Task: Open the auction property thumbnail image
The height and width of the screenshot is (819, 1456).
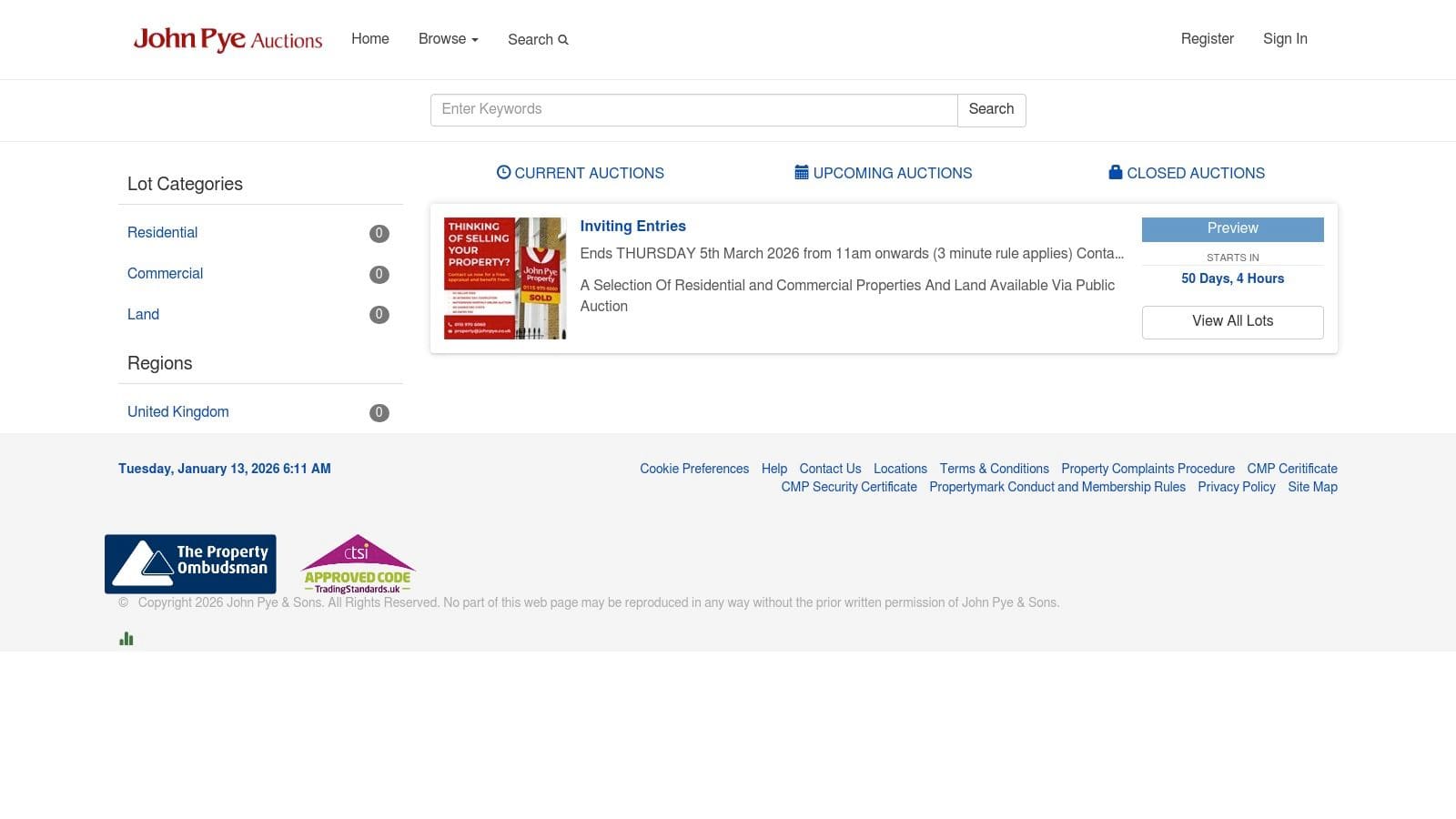Action: (x=503, y=278)
